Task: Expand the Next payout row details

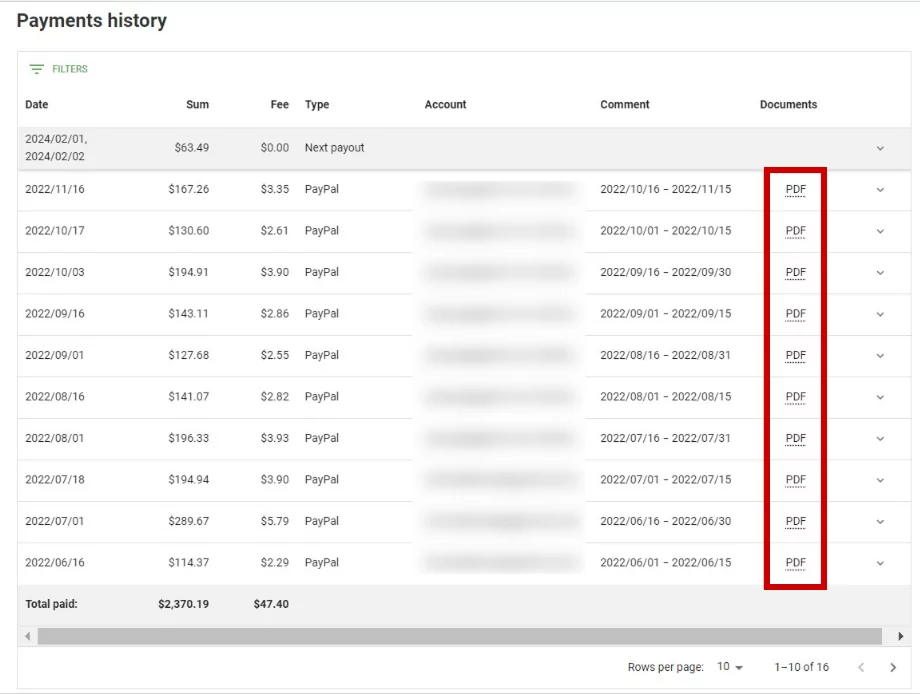Action: click(x=881, y=147)
